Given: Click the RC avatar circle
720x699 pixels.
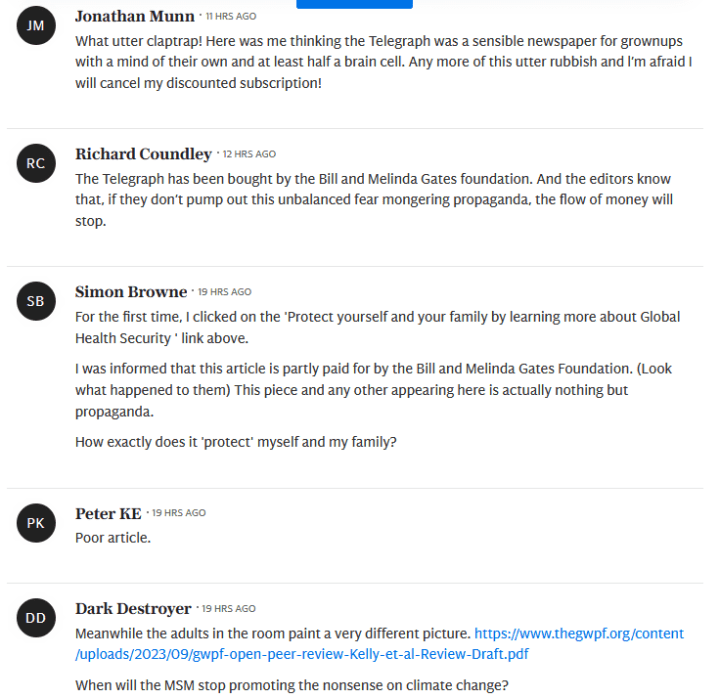Looking at the screenshot, I should tap(36, 163).
